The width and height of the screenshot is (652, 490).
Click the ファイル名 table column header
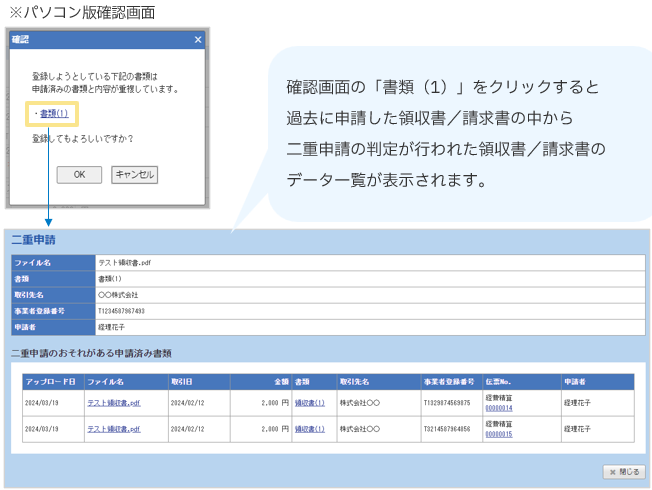click(106, 381)
